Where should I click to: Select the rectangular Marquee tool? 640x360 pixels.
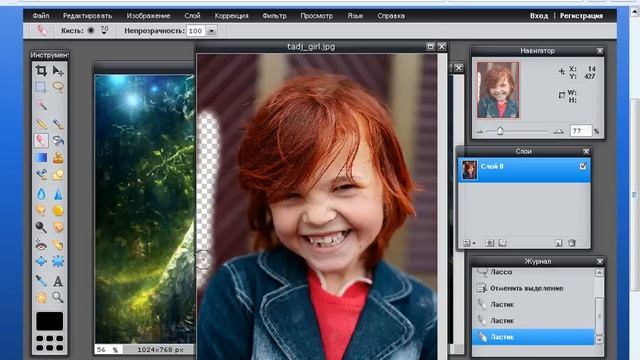41,87
